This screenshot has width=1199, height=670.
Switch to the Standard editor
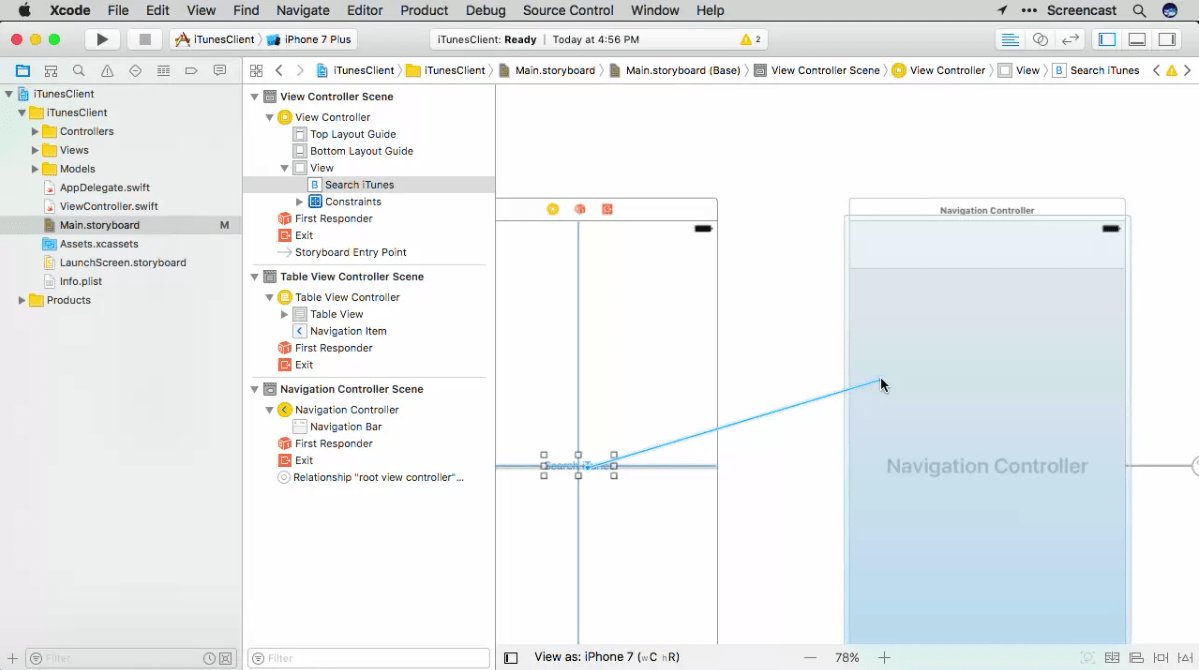[1010, 39]
